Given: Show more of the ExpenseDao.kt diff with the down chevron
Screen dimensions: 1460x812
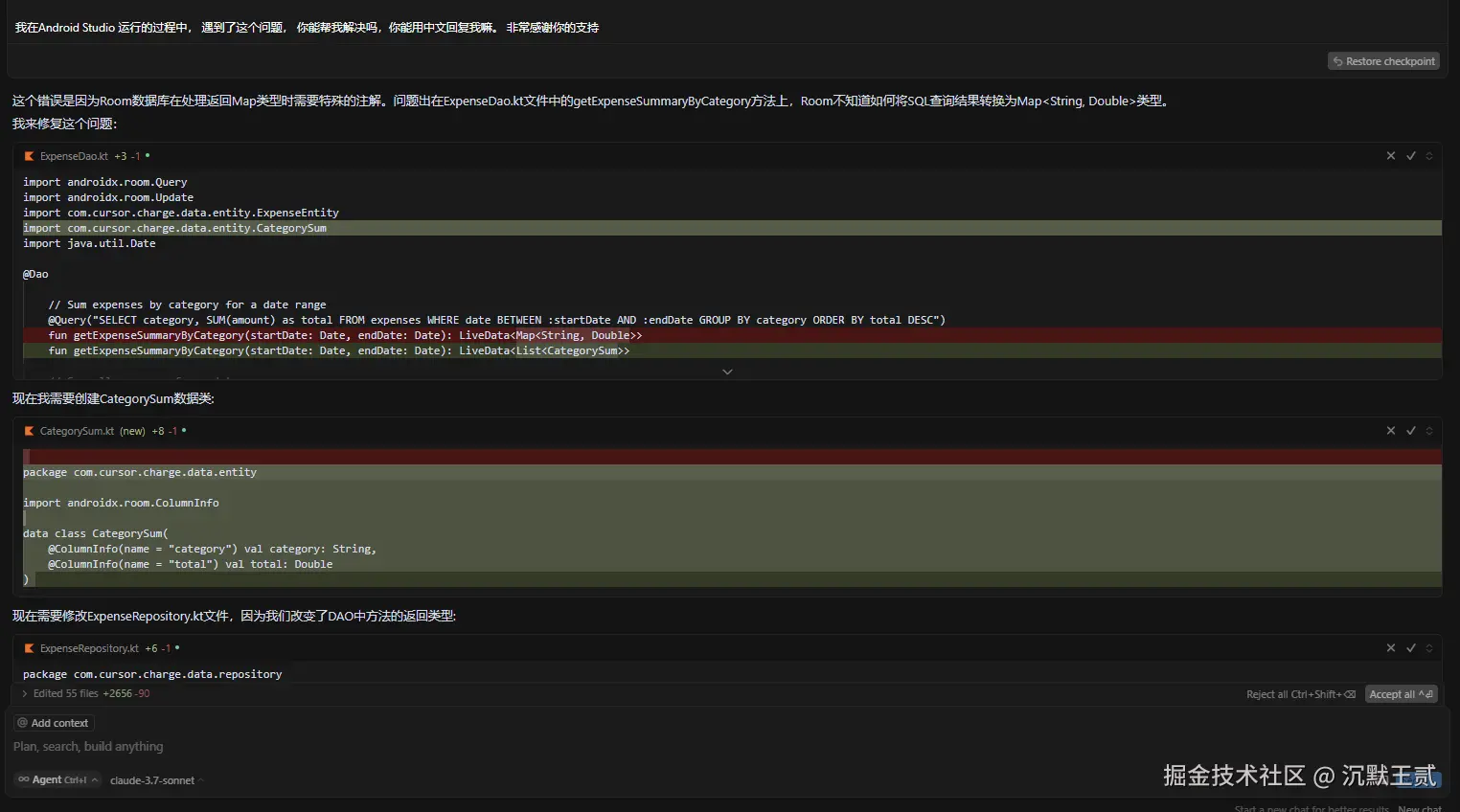Looking at the screenshot, I should coord(727,372).
